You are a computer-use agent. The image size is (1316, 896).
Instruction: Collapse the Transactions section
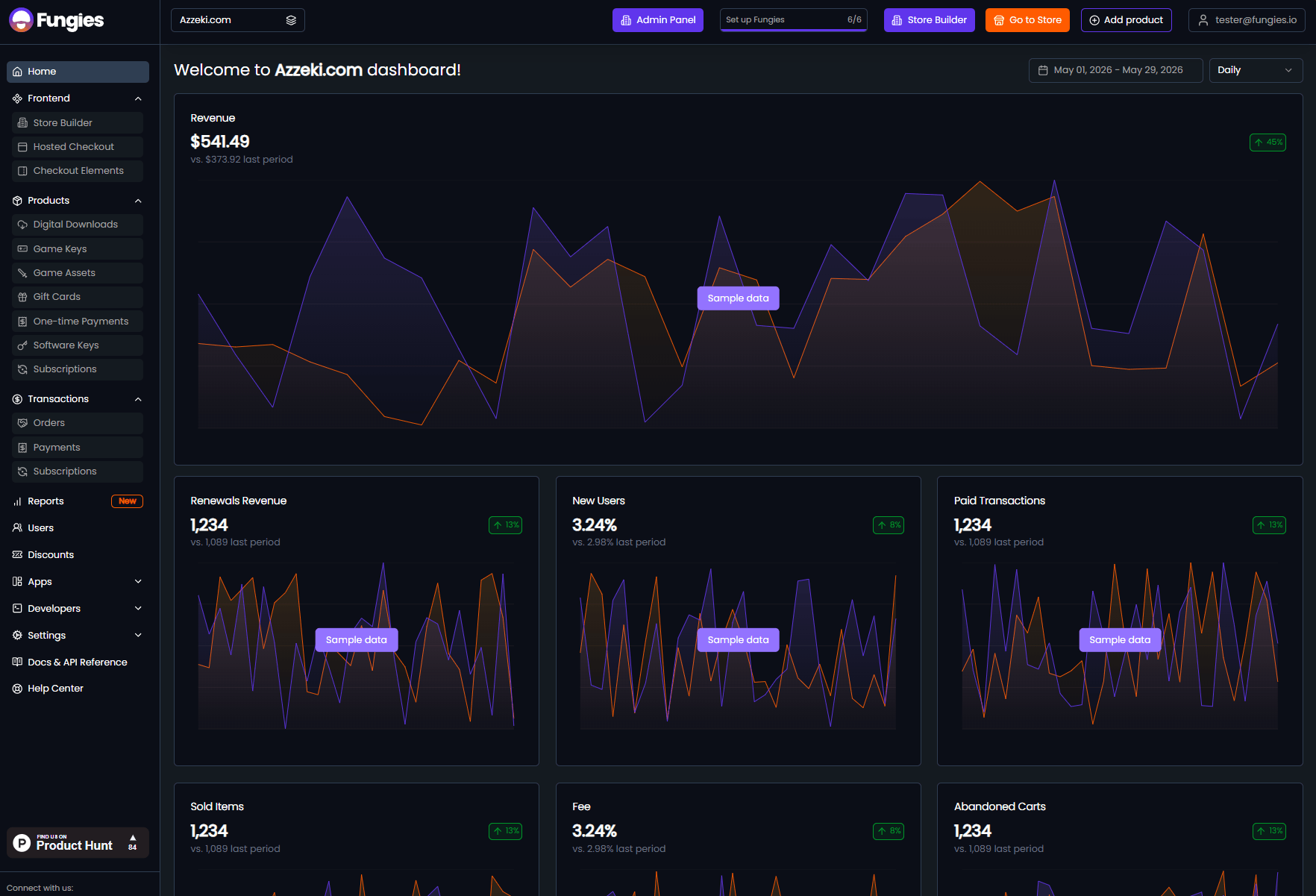(138, 399)
